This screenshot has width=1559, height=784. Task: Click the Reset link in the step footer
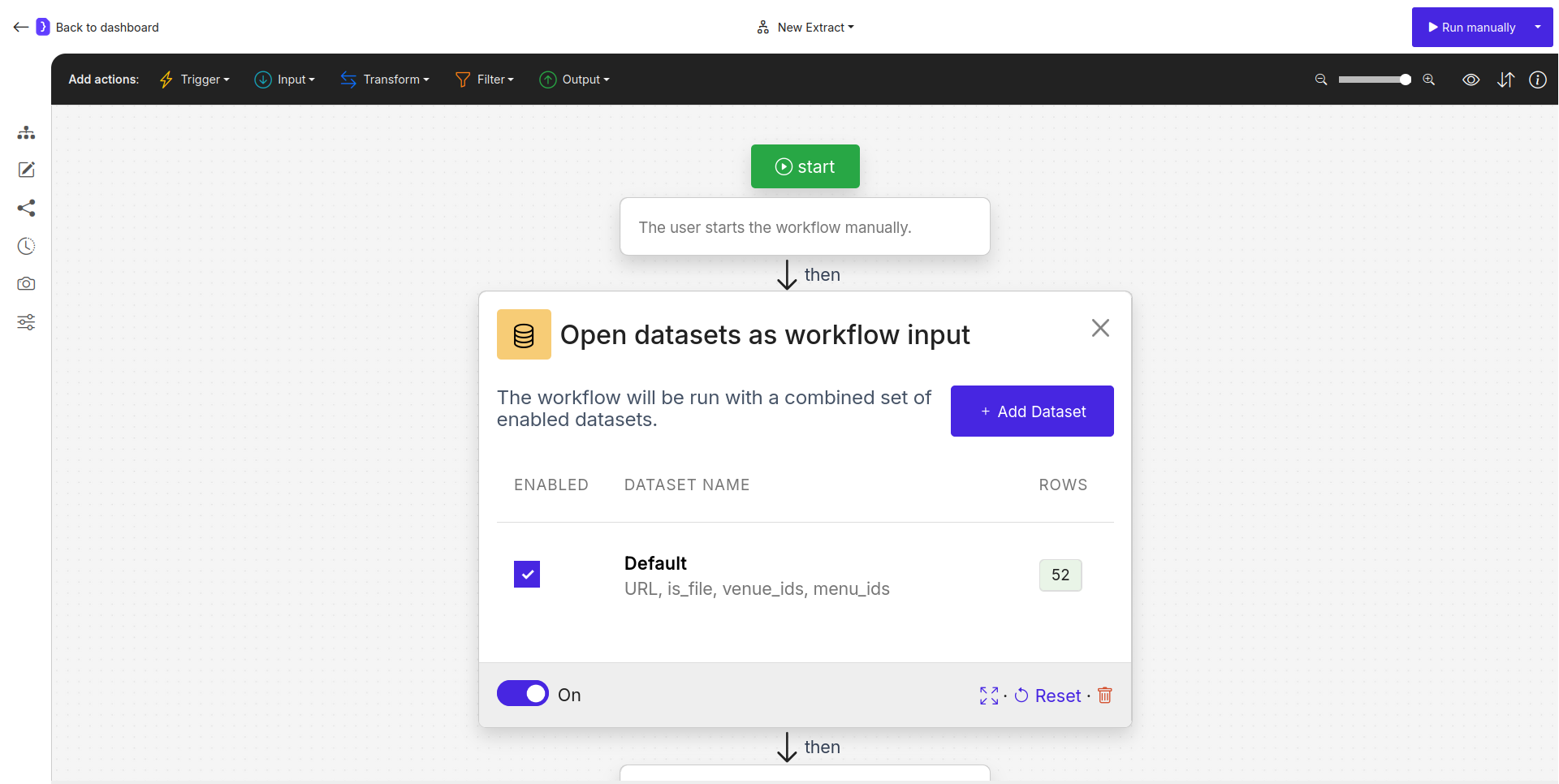click(1057, 696)
